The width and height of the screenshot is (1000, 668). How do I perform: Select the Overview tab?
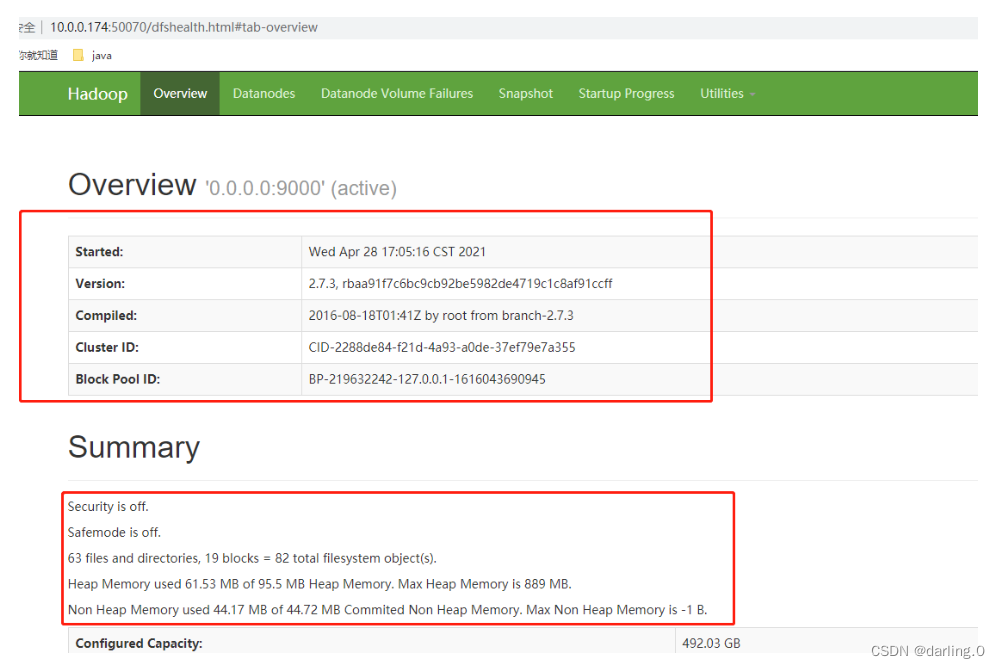pos(180,93)
